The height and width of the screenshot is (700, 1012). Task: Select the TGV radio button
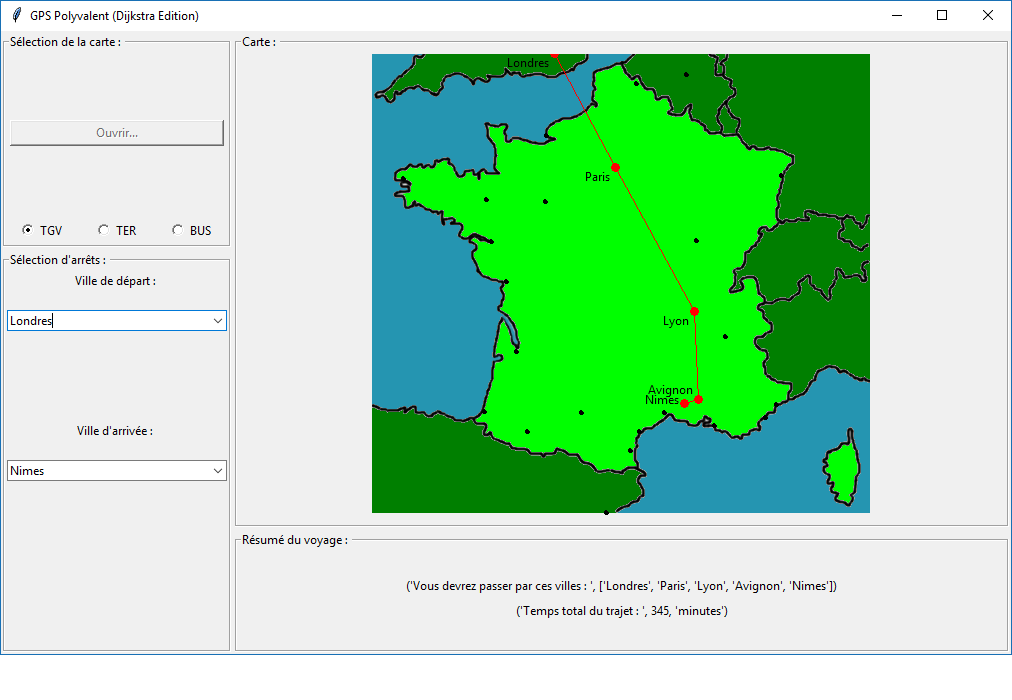coord(28,230)
